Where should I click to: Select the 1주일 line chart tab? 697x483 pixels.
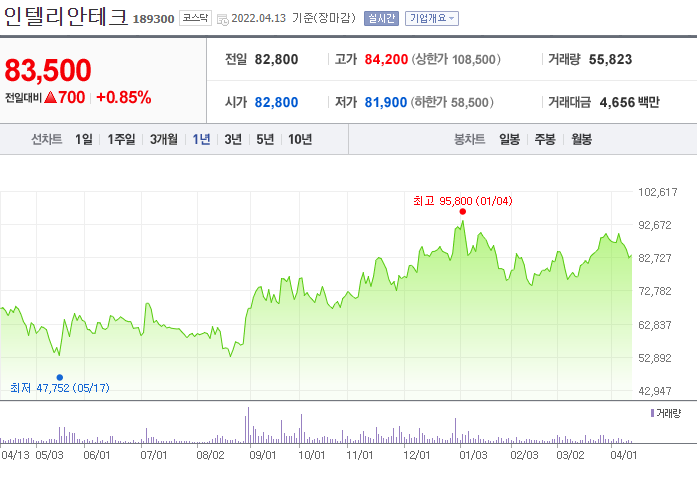click(121, 140)
